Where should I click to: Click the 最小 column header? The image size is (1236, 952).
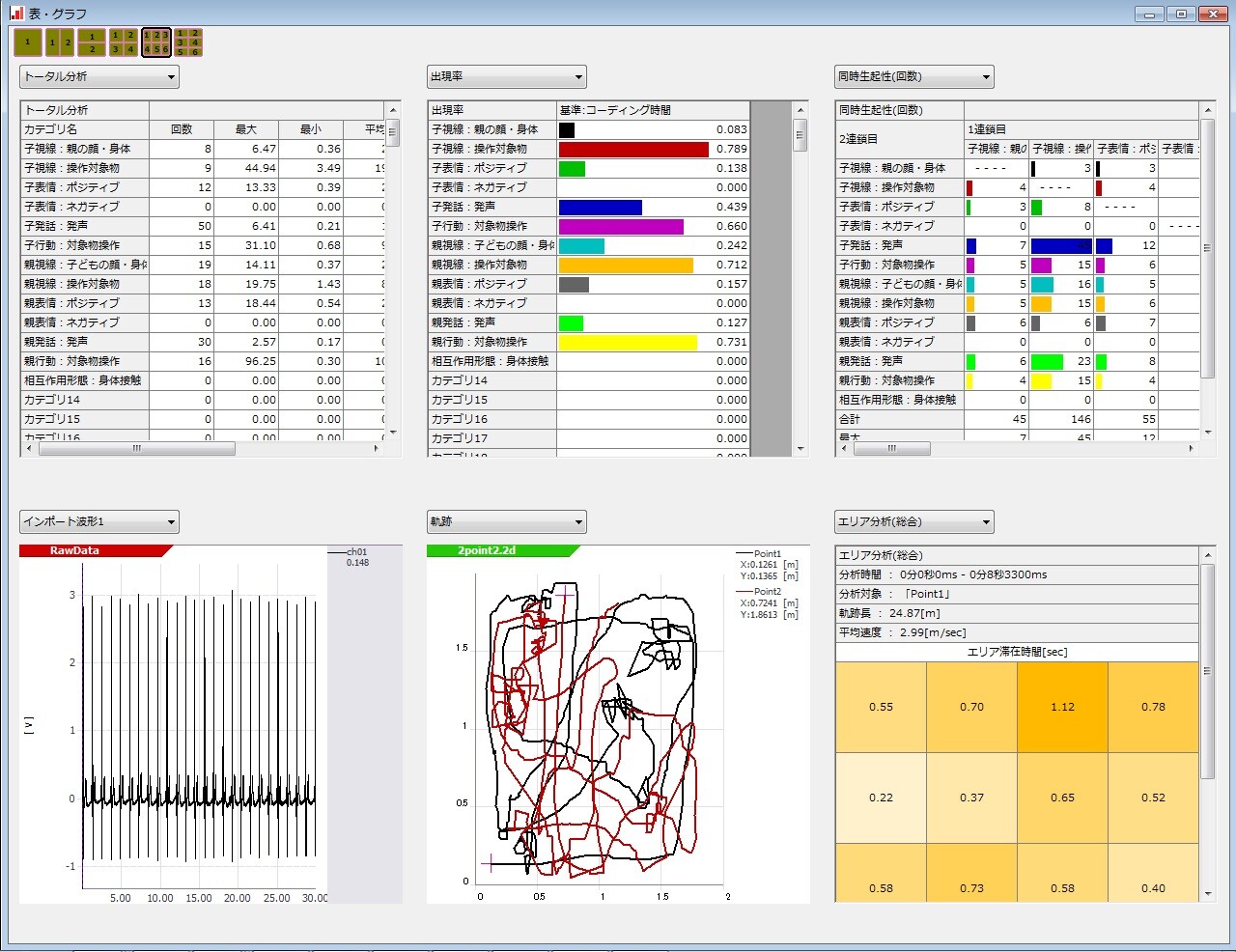(311, 129)
